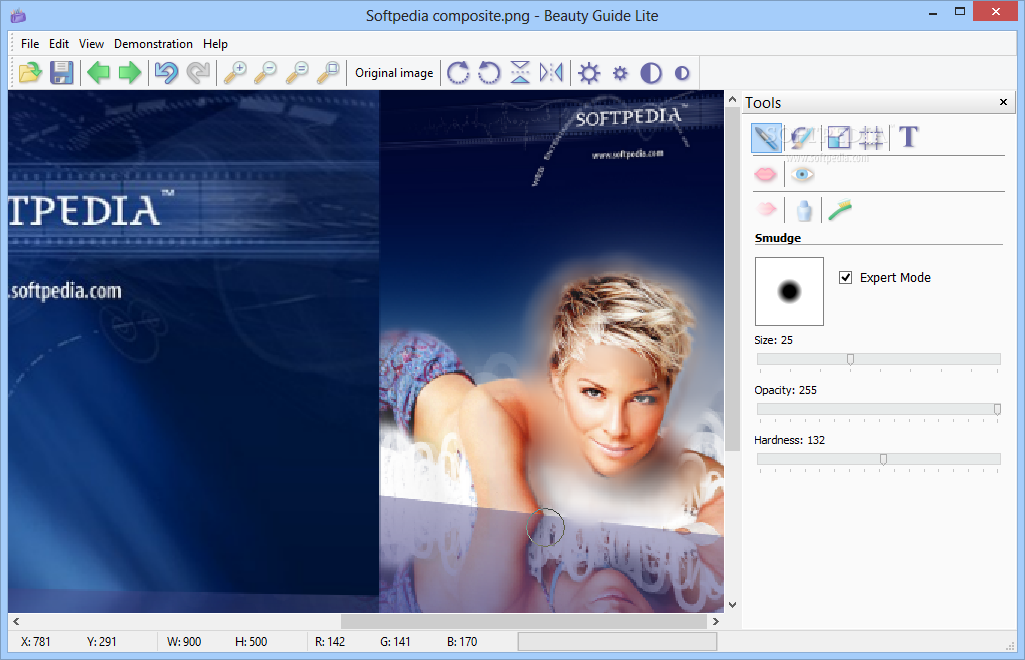1025x660 pixels.
Task: Click the application icon in the title bar
Action: [x=18, y=15]
